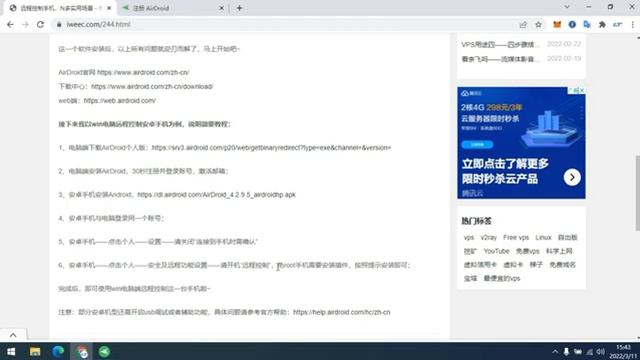Image resolution: width=640 pixels, height=360 pixels.
Task: Open the help.airdroid.com/hc/zh-cn link
Action: (x=342, y=312)
